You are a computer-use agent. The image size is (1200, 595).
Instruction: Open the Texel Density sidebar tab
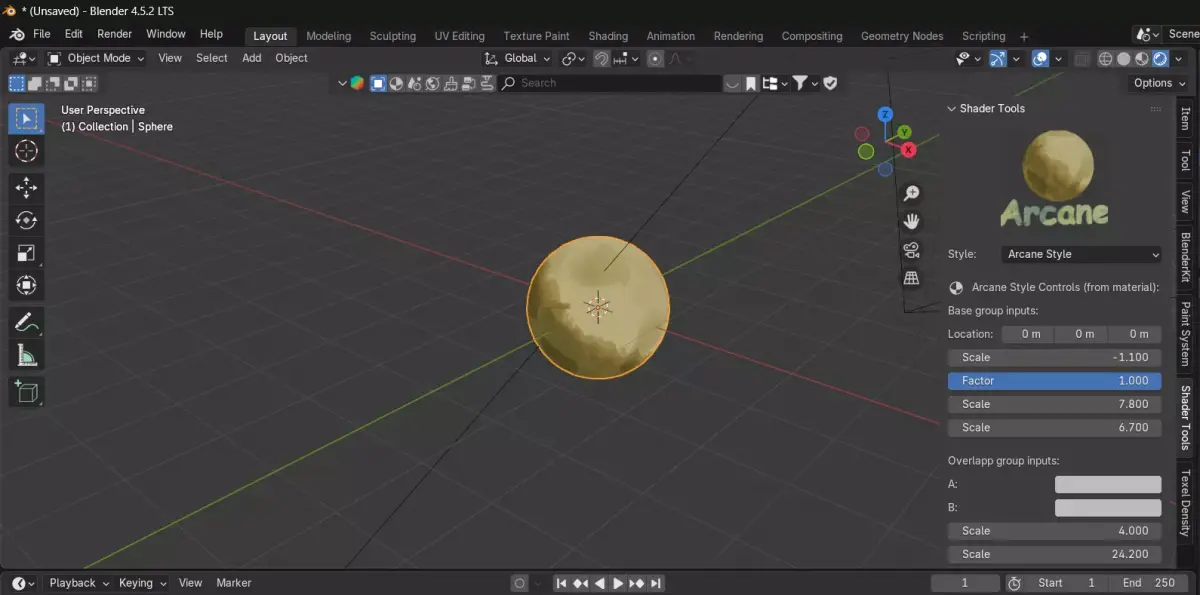click(x=1186, y=502)
